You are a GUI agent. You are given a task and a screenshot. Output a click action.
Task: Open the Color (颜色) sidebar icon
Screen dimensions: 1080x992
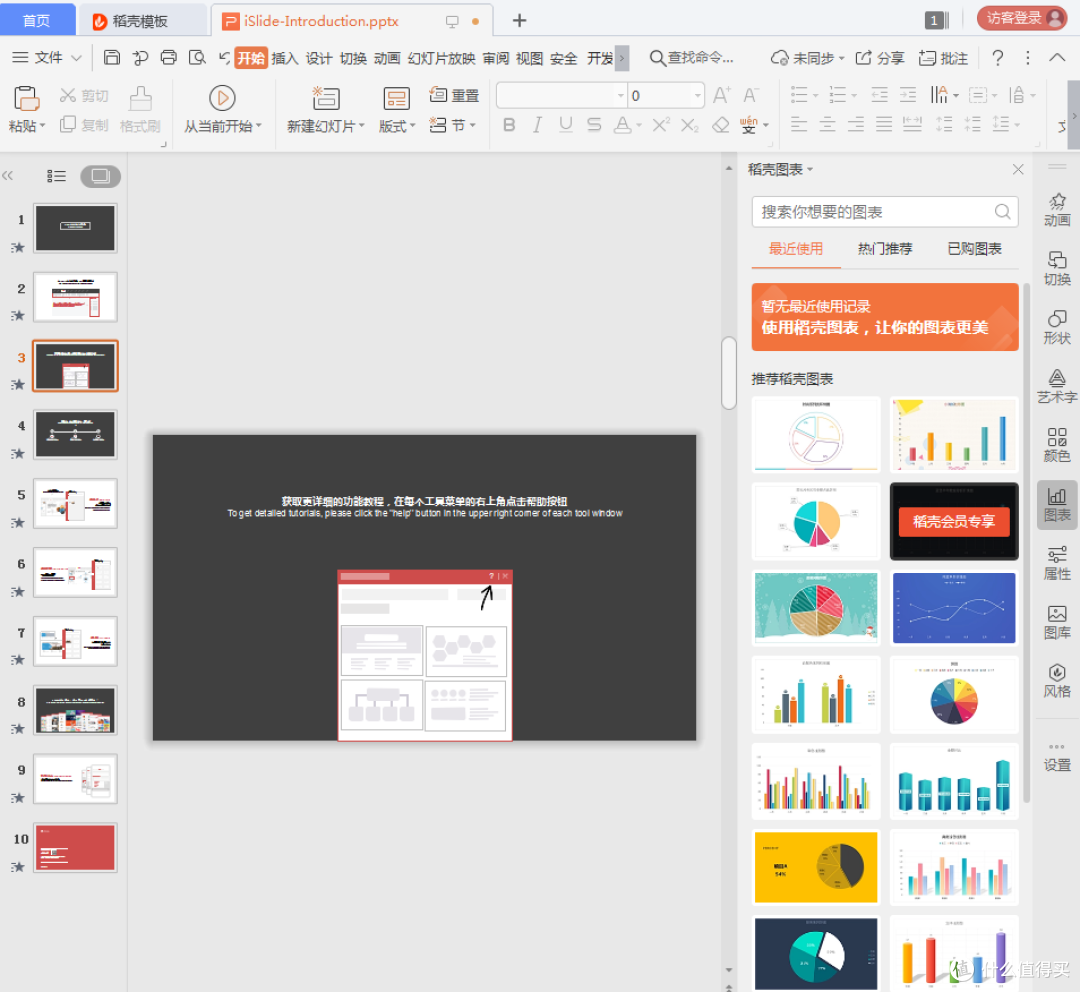tap(1057, 446)
